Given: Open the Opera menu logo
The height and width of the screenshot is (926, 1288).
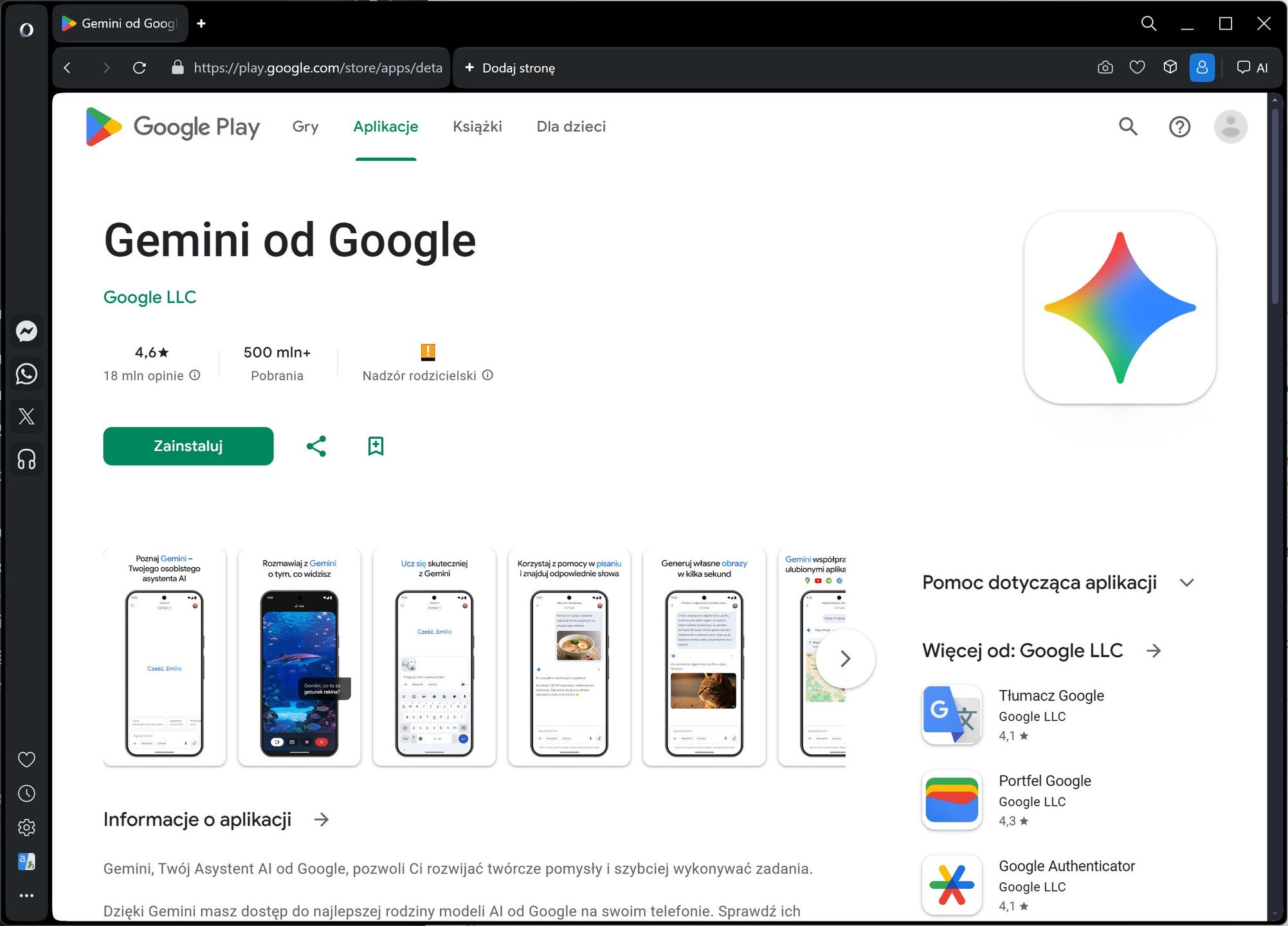Looking at the screenshot, I should (26, 29).
